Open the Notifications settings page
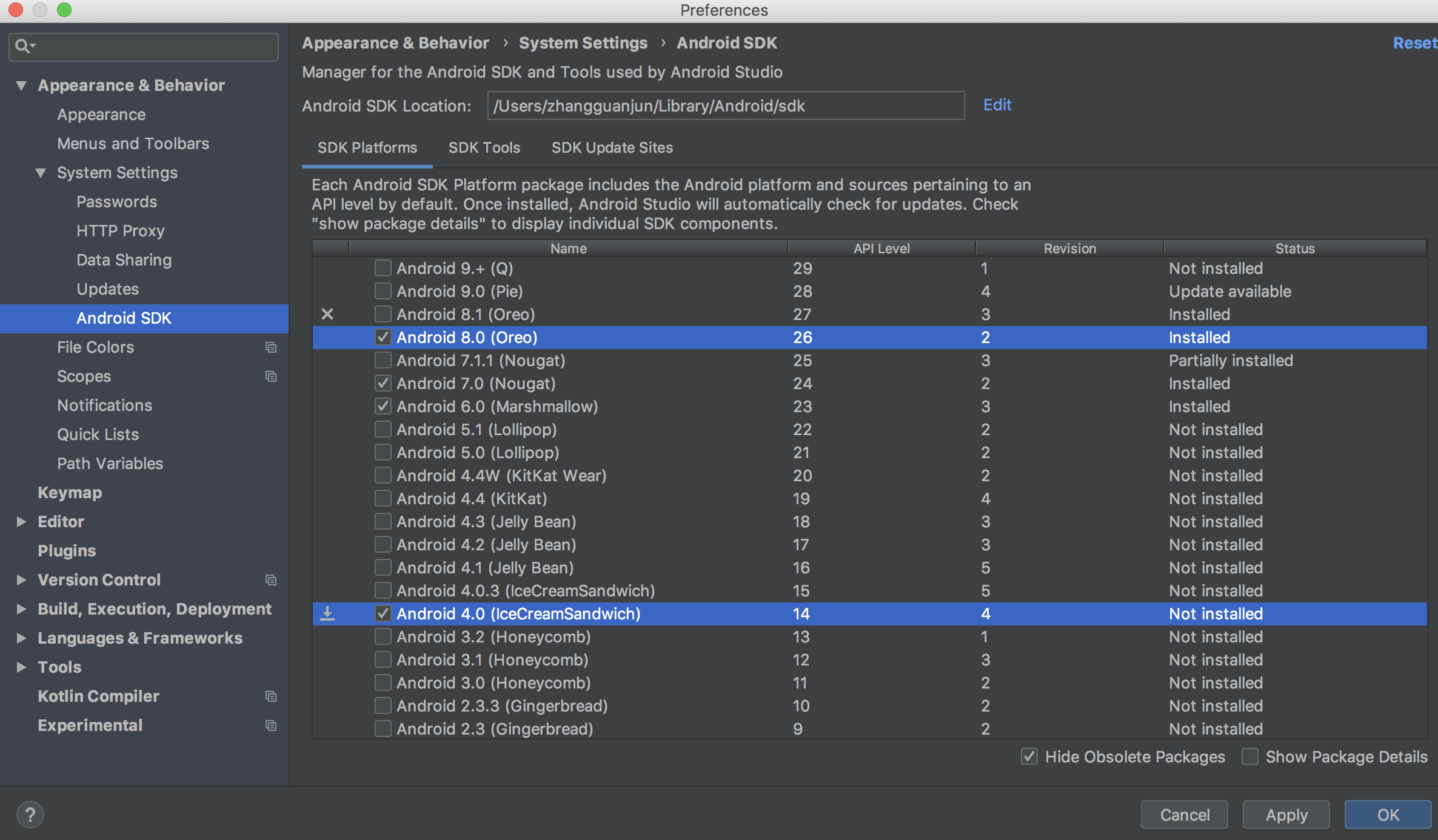Image resolution: width=1438 pixels, height=840 pixels. coord(104,405)
